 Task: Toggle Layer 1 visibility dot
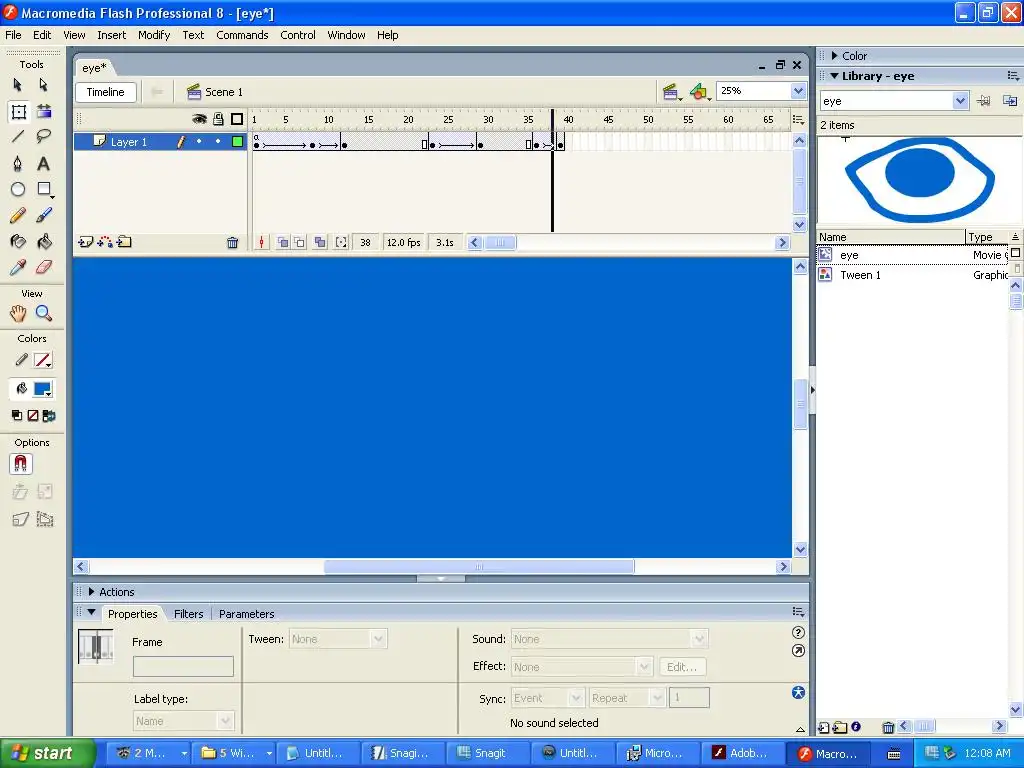[199, 142]
